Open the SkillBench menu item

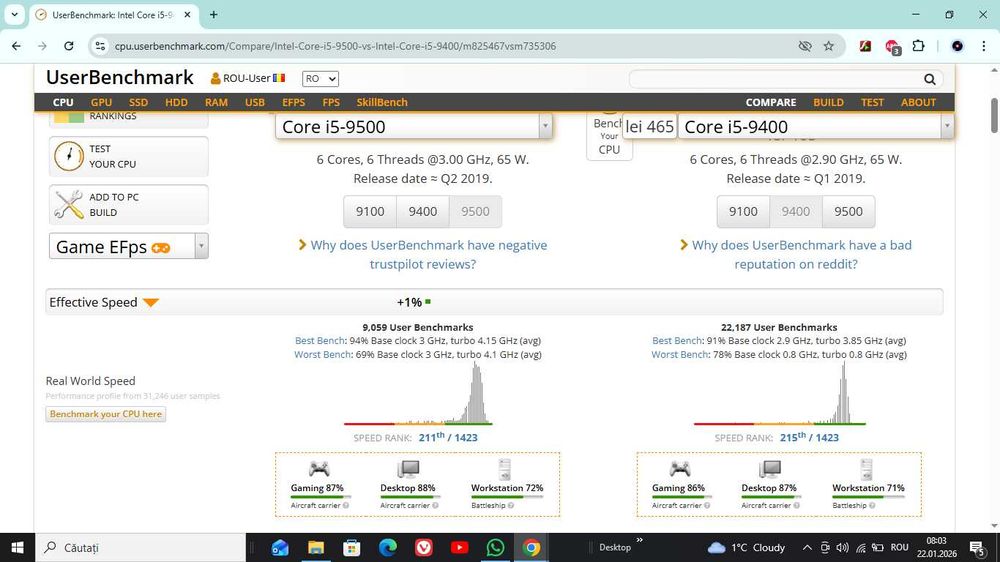pos(382,102)
